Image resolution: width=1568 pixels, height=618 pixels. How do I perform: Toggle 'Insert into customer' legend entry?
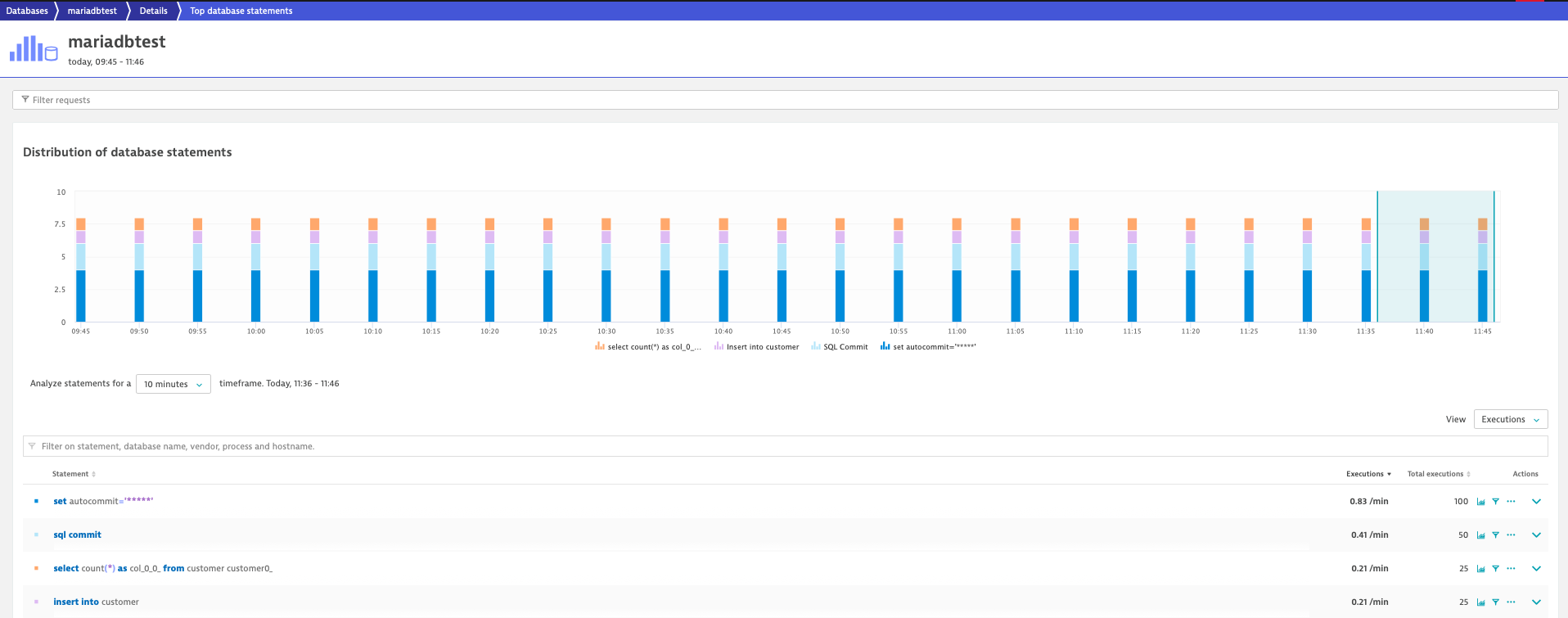click(756, 347)
